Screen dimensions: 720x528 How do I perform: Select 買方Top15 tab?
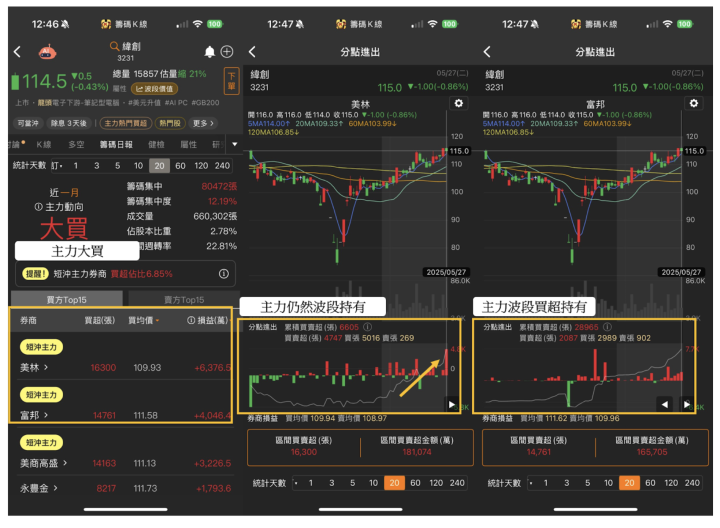coord(67,299)
